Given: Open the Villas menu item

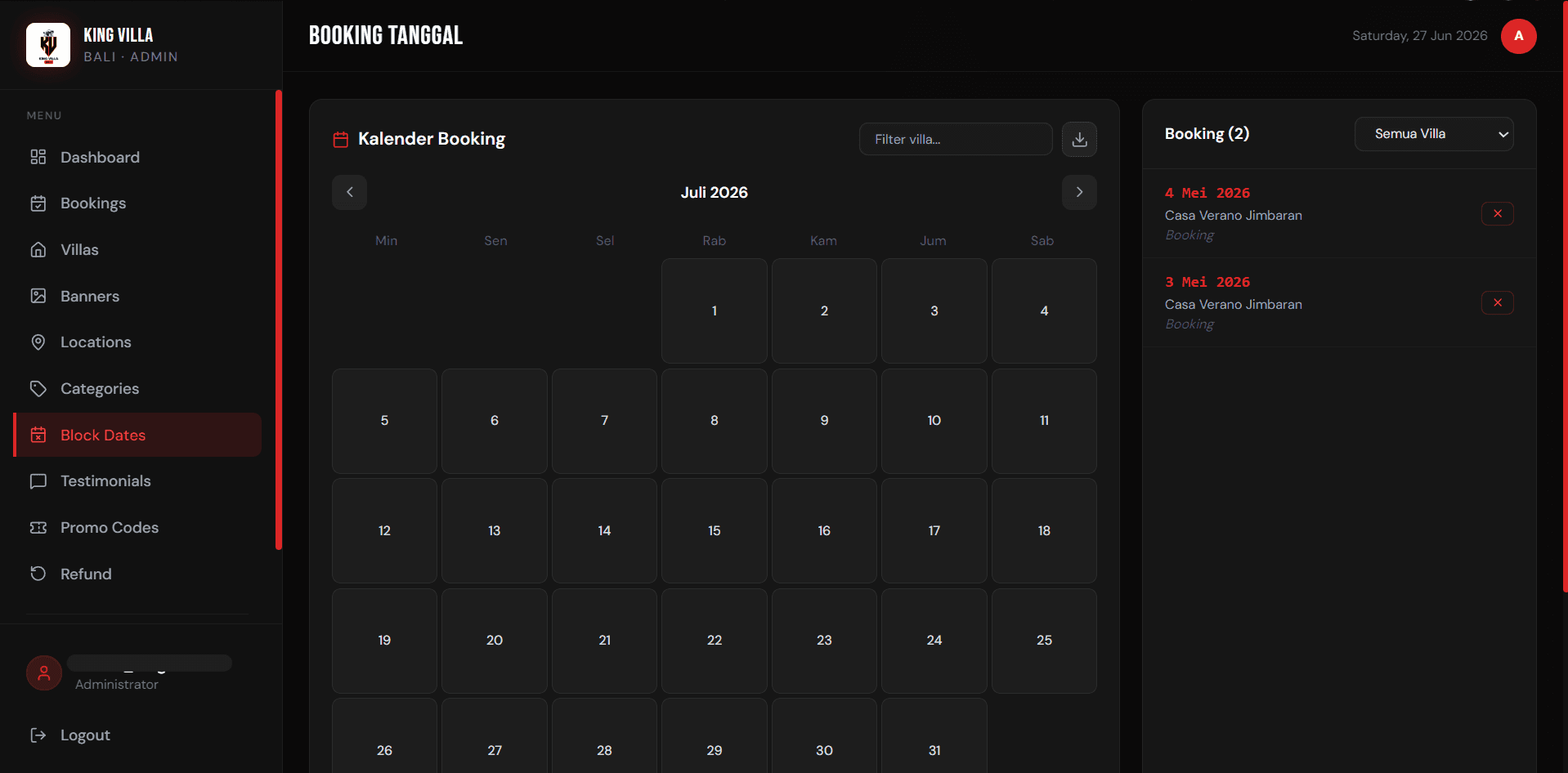Looking at the screenshot, I should click(137, 250).
